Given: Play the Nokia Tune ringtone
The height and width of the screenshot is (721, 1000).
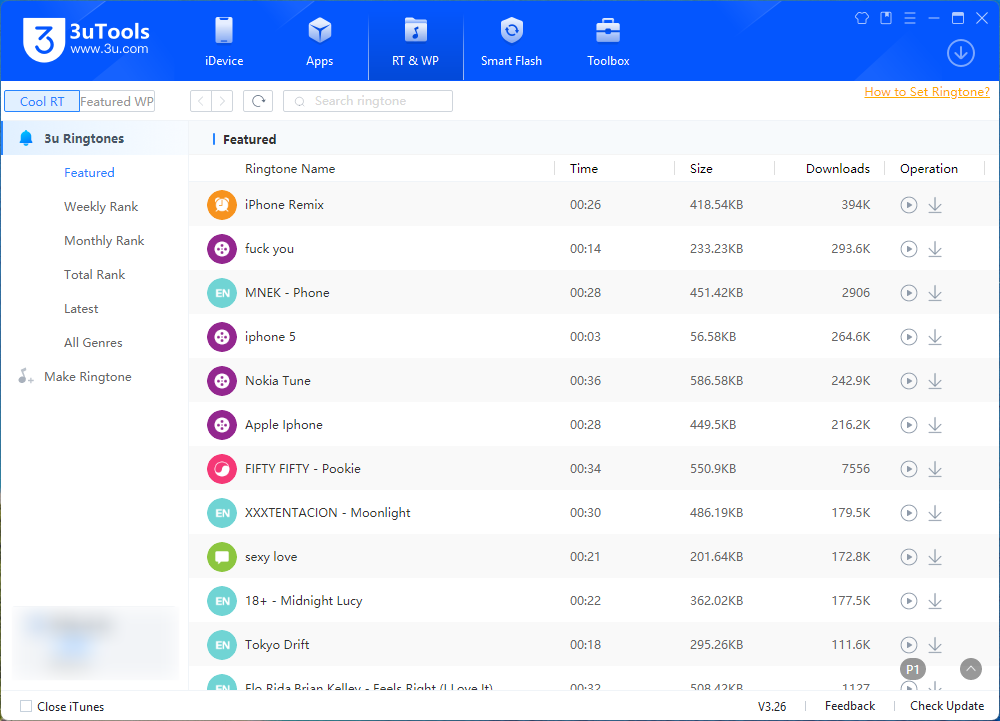Looking at the screenshot, I should point(909,381).
